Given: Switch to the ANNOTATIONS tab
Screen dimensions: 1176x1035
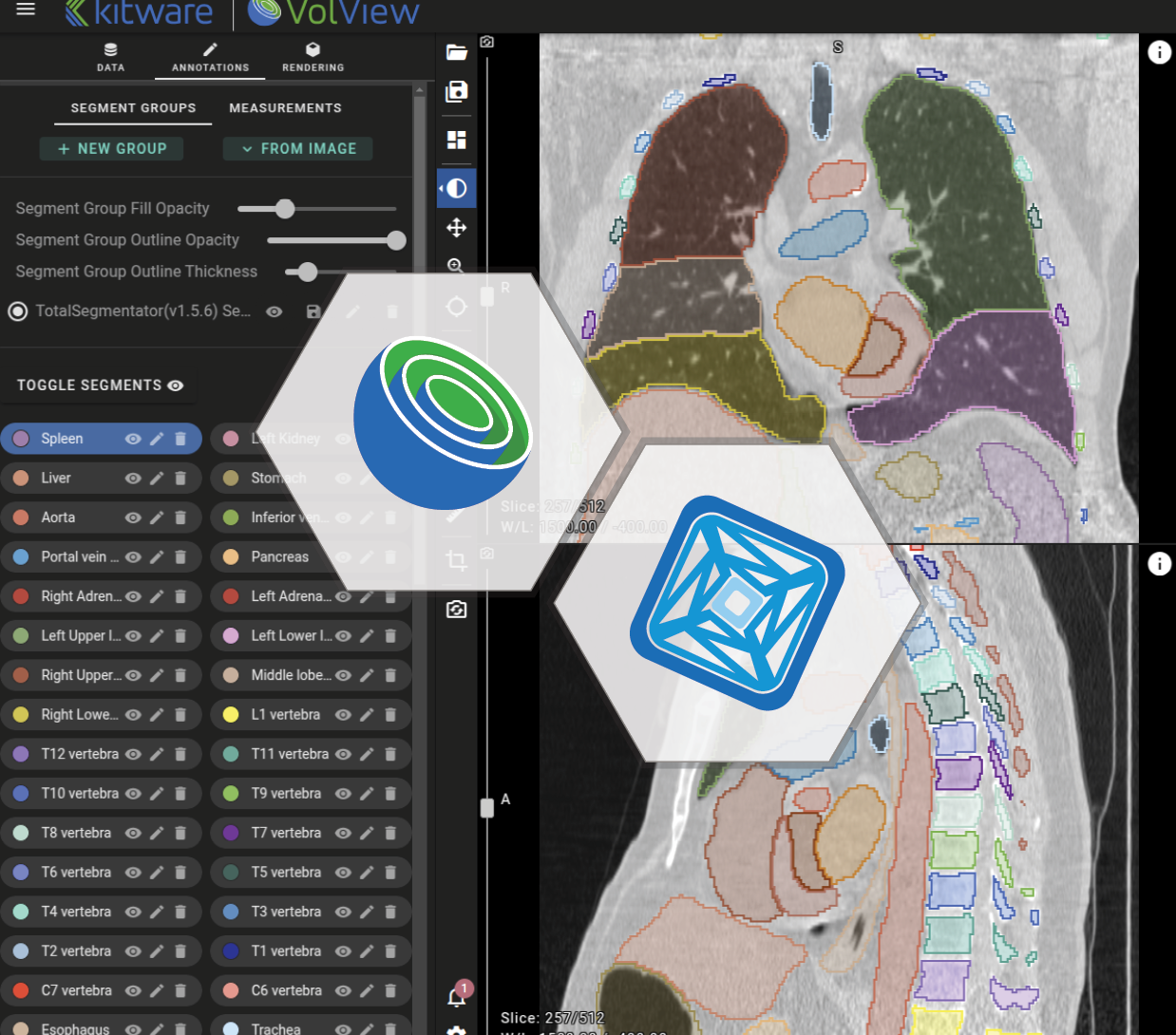Looking at the screenshot, I should (210, 57).
